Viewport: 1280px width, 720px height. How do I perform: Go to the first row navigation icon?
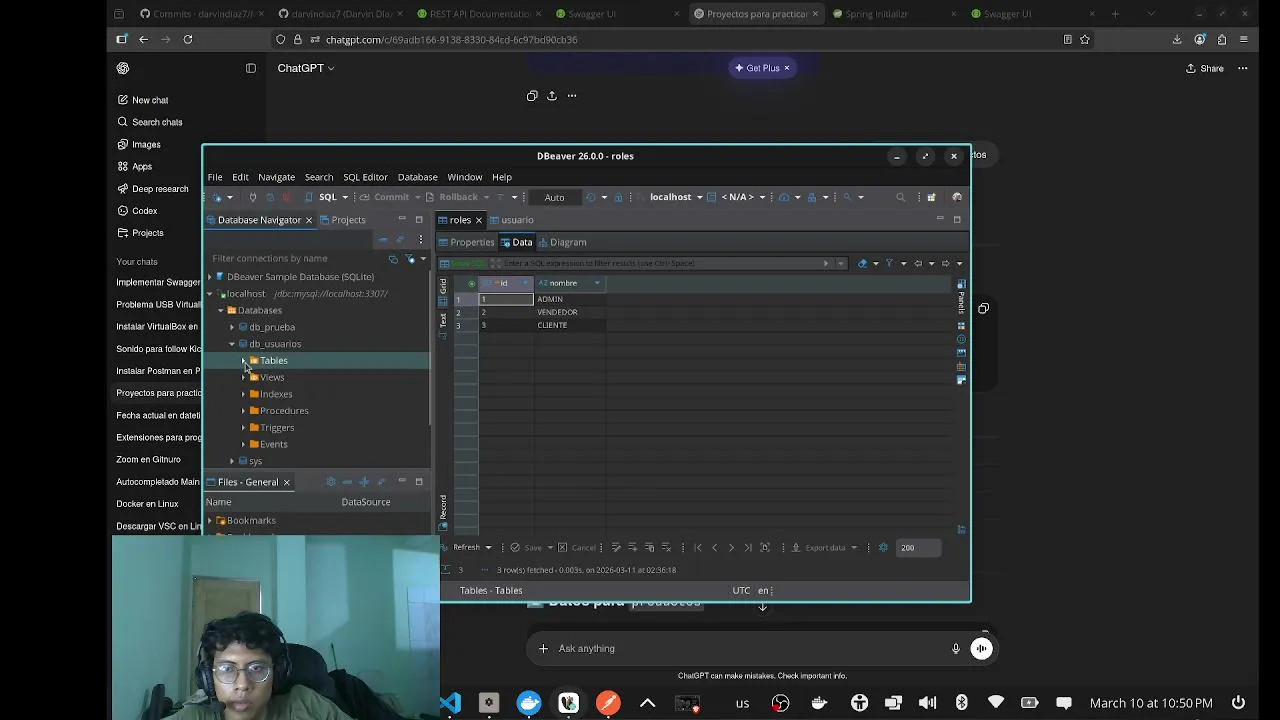698,547
